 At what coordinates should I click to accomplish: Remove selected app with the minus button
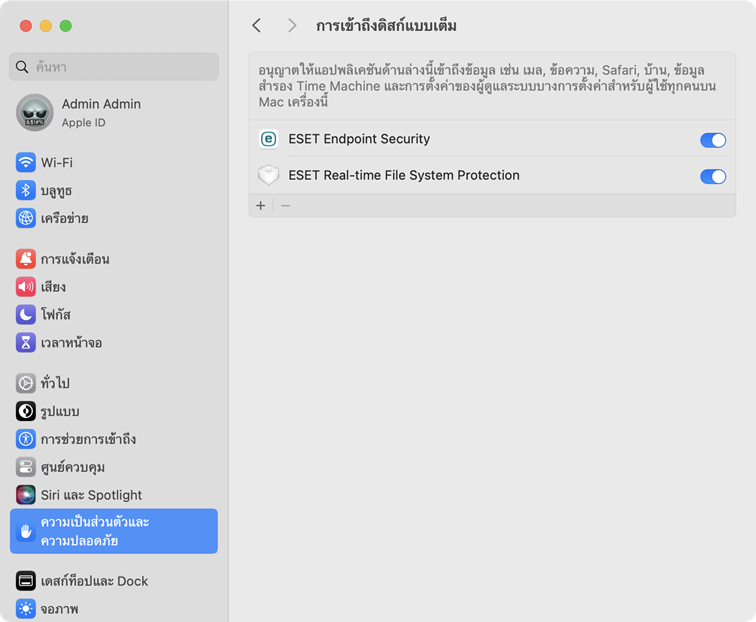pyautogui.click(x=285, y=206)
